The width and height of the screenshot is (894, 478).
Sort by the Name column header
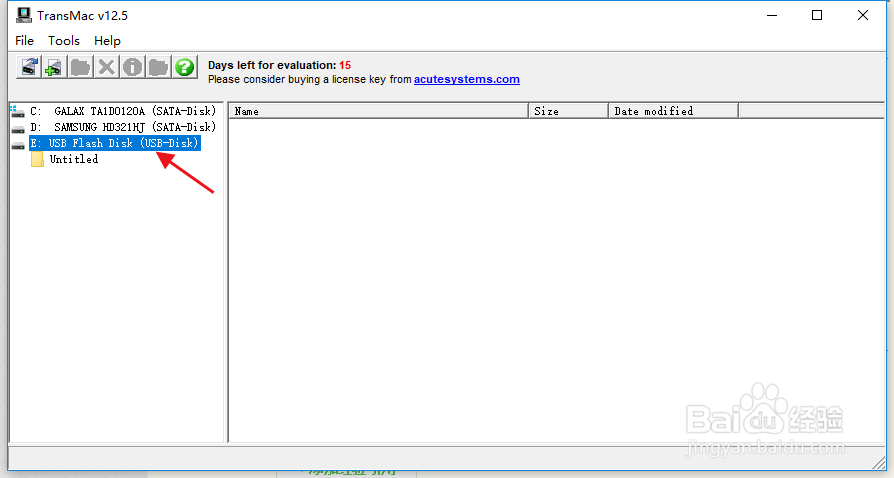tap(379, 111)
